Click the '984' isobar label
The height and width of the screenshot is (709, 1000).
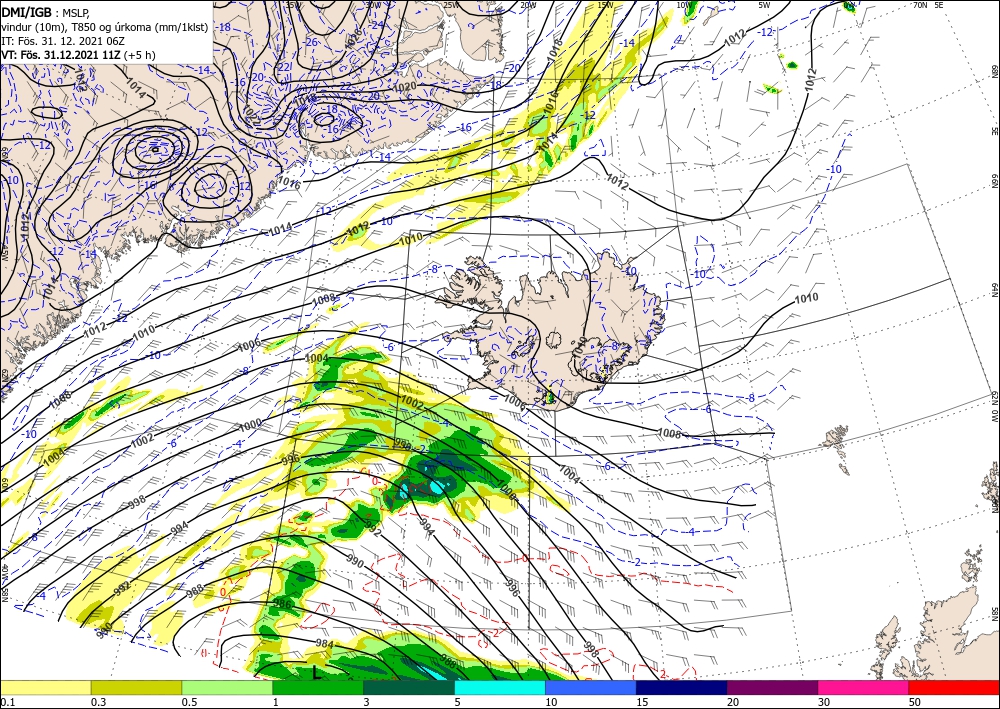click(x=325, y=645)
